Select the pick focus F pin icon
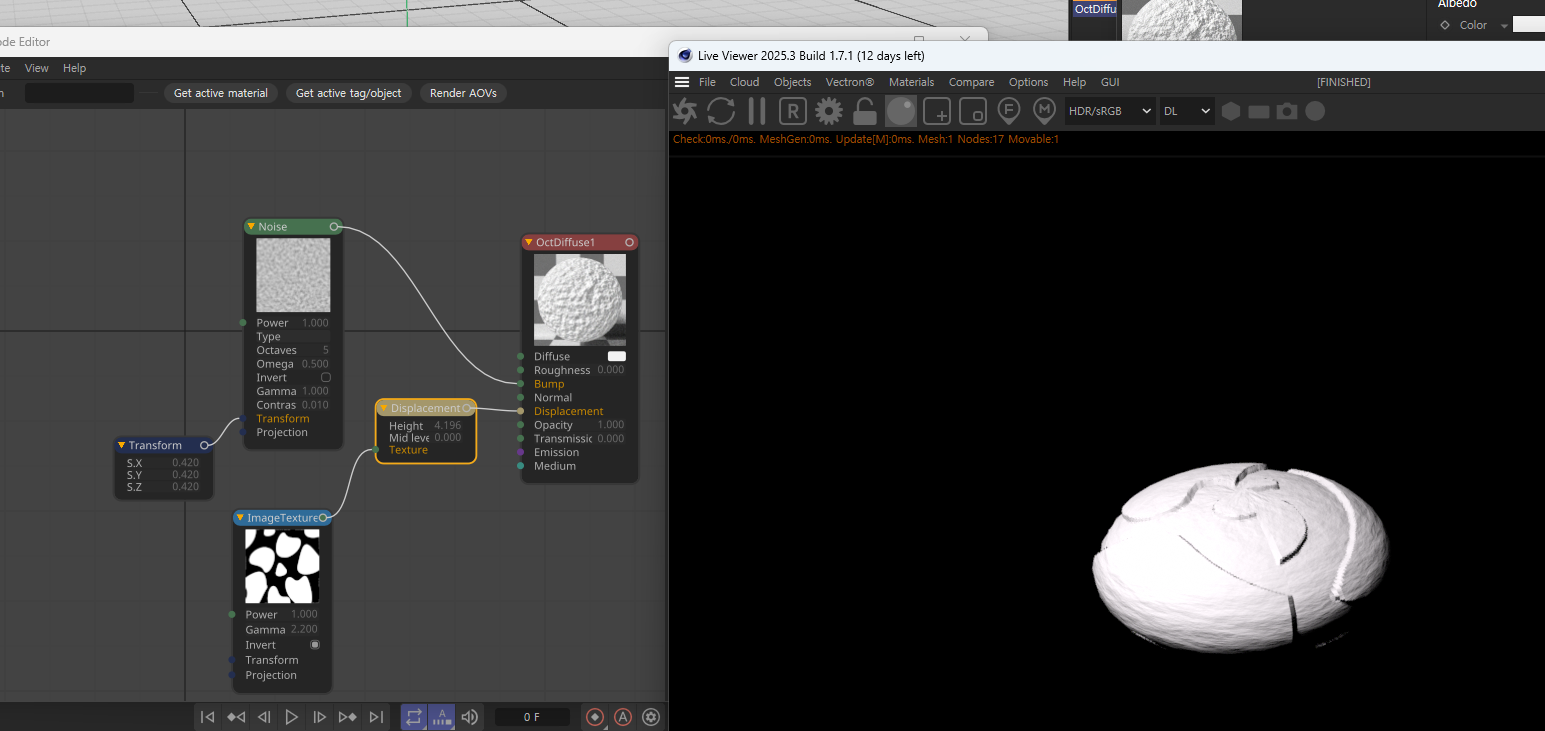Screen dimensions: 1545x731 pyautogui.click(x=1009, y=111)
